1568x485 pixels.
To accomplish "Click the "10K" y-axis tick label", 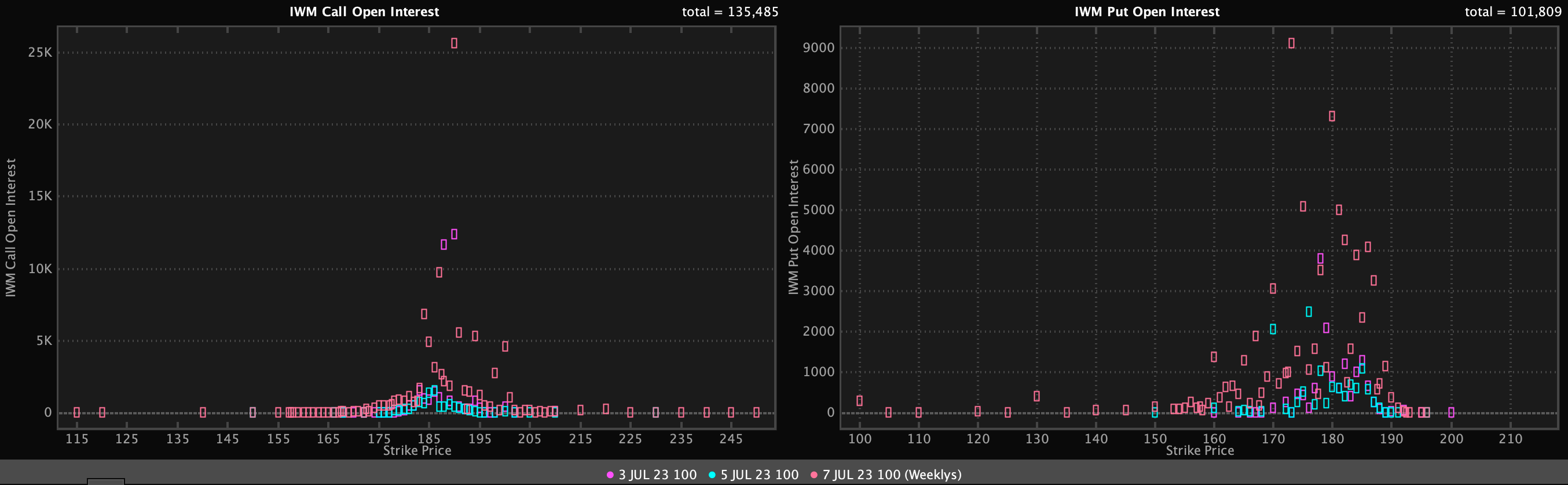I will tap(40, 269).
